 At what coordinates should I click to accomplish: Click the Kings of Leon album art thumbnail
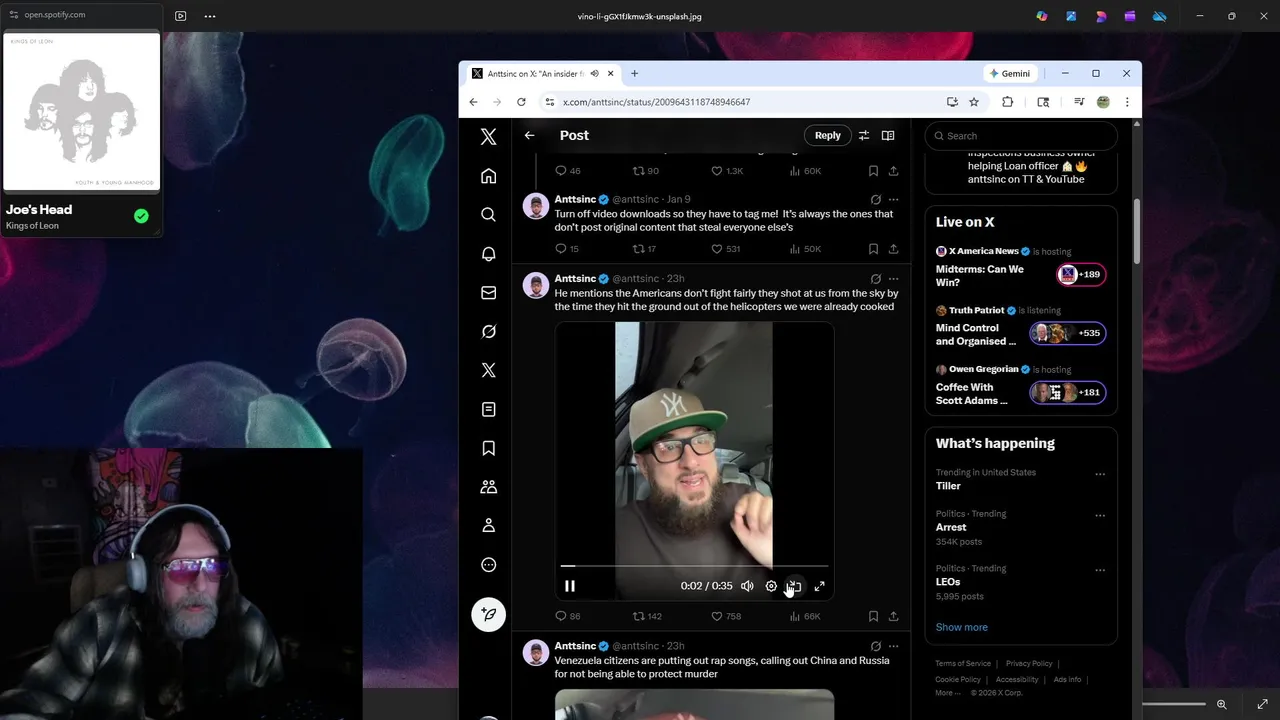pyautogui.click(x=82, y=112)
